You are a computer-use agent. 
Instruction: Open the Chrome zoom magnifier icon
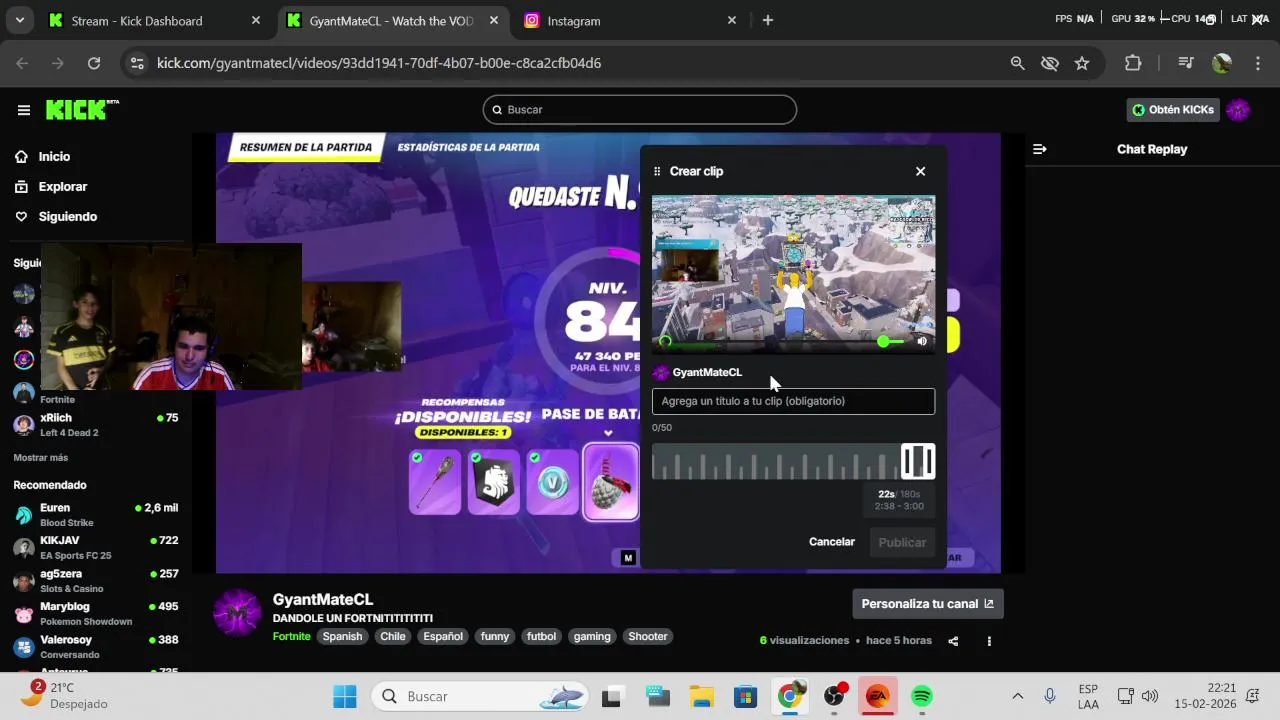pyautogui.click(x=1017, y=63)
